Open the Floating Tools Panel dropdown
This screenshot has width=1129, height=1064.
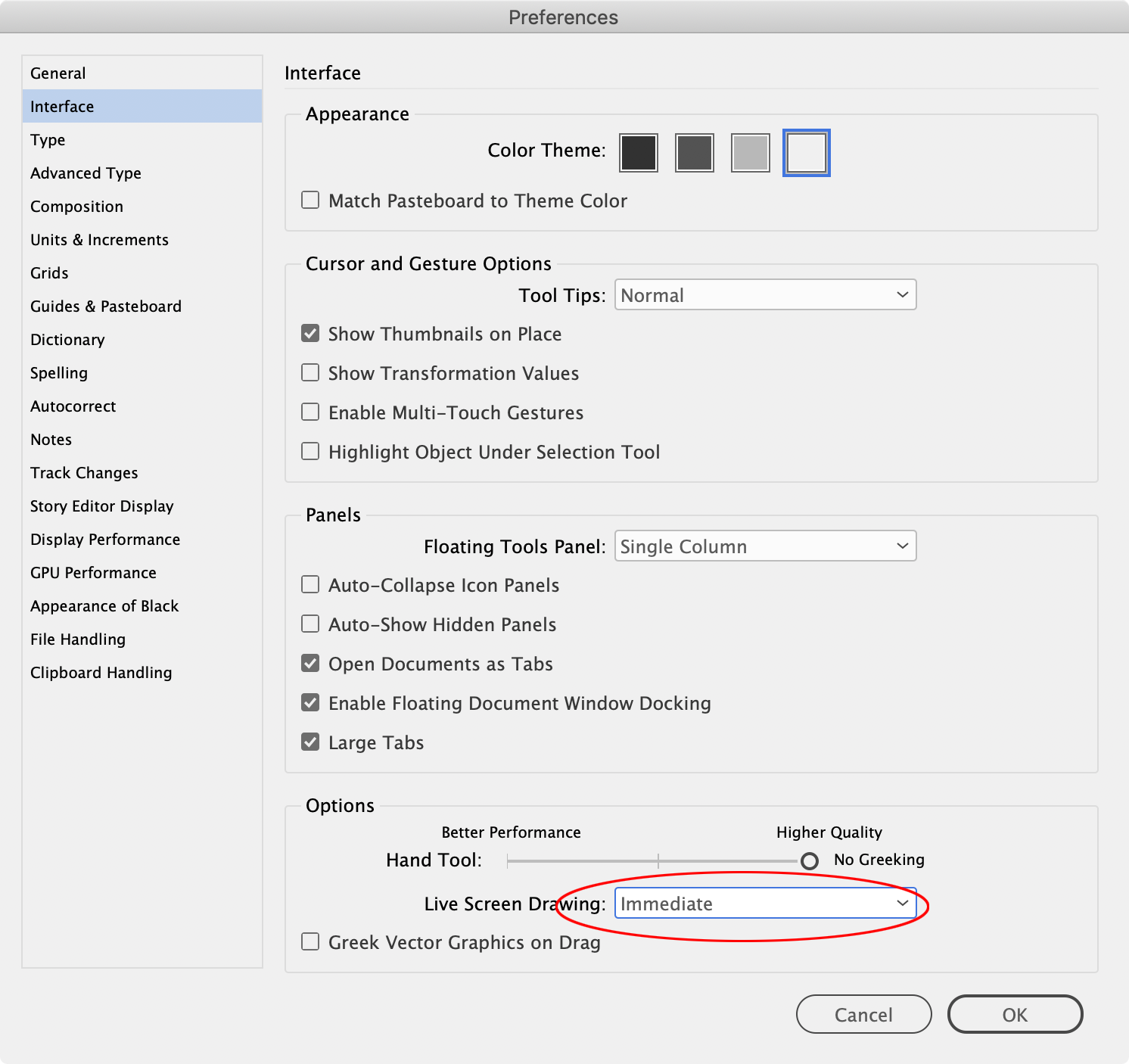click(765, 546)
